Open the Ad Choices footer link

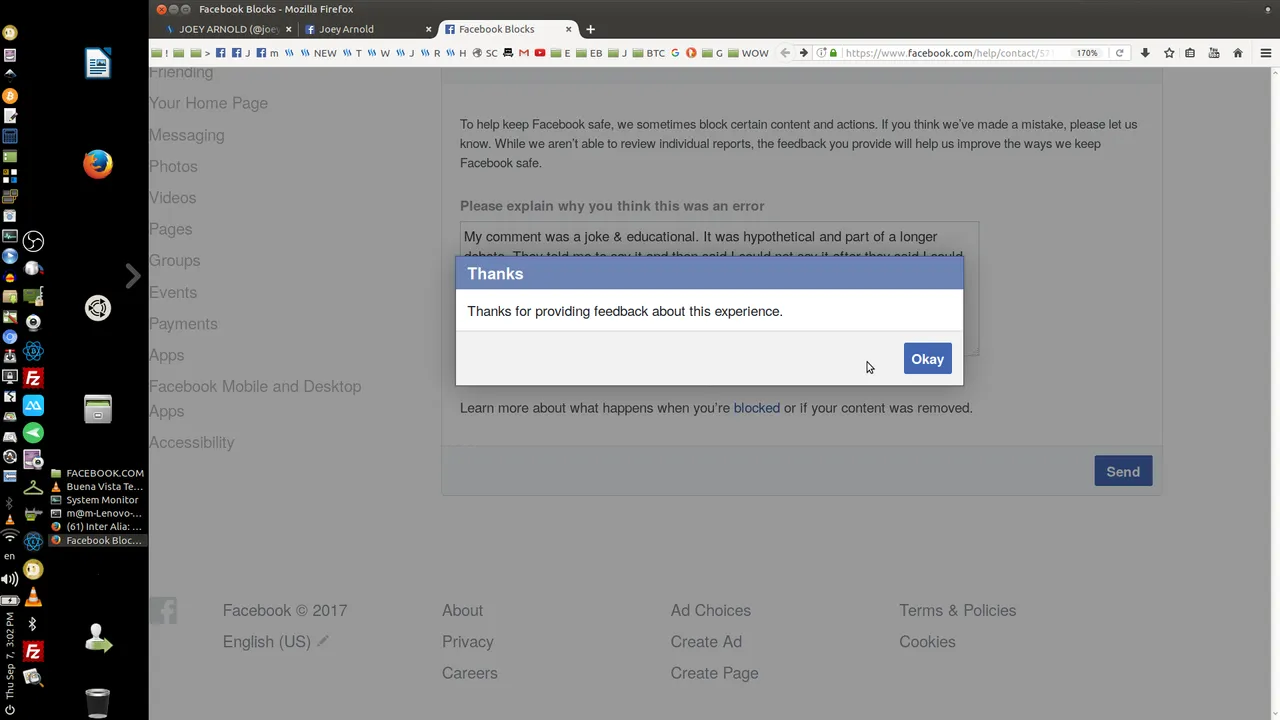pos(710,610)
